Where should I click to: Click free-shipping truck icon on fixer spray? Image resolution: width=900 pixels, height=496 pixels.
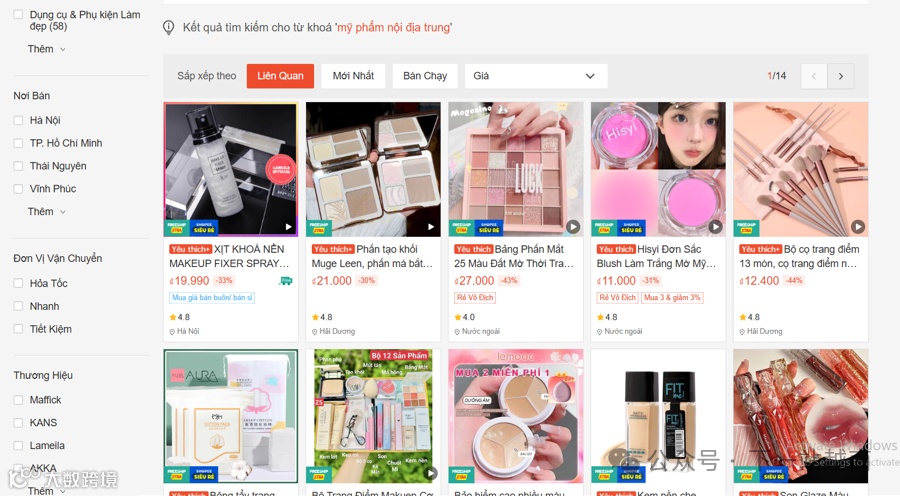coord(285,281)
